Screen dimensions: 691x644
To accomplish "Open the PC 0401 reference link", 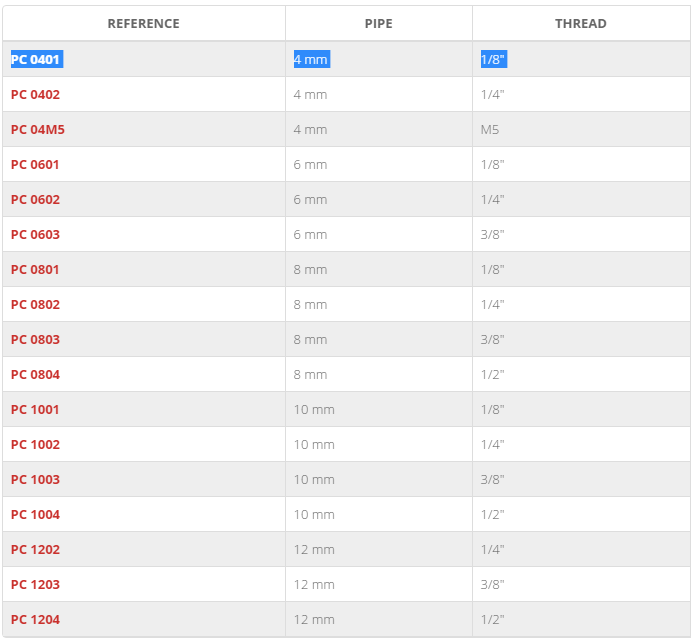I will pyautogui.click(x=35, y=59).
